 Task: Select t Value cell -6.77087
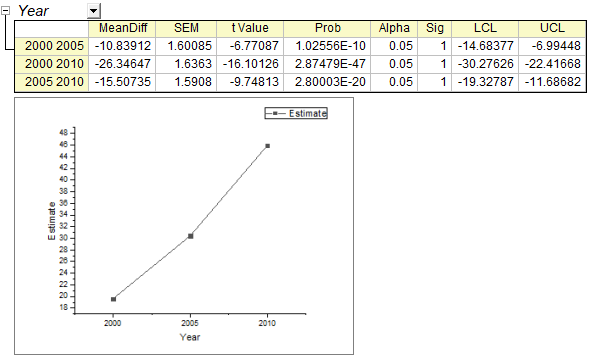[250, 46]
